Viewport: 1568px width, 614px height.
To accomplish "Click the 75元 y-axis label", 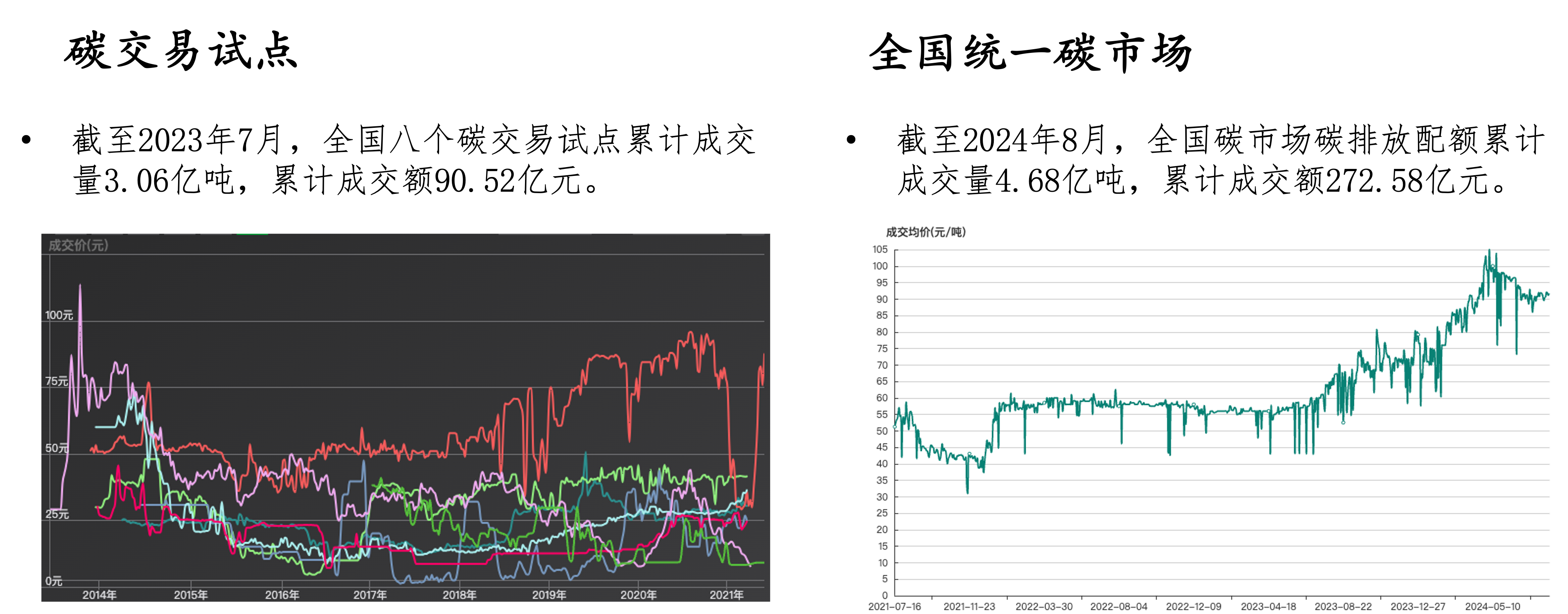I will coord(57,381).
